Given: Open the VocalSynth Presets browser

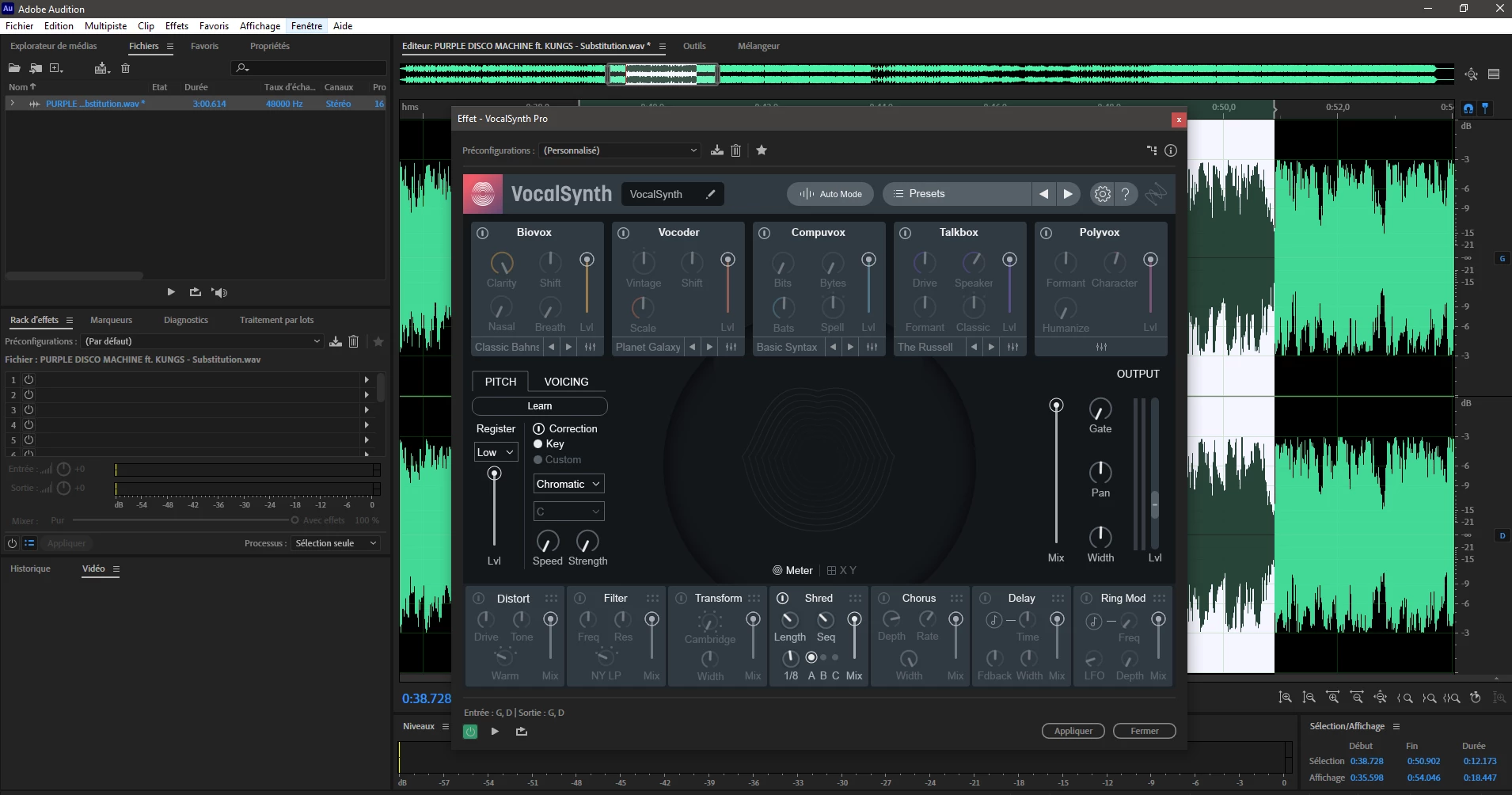Looking at the screenshot, I should pyautogui.click(x=957, y=194).
